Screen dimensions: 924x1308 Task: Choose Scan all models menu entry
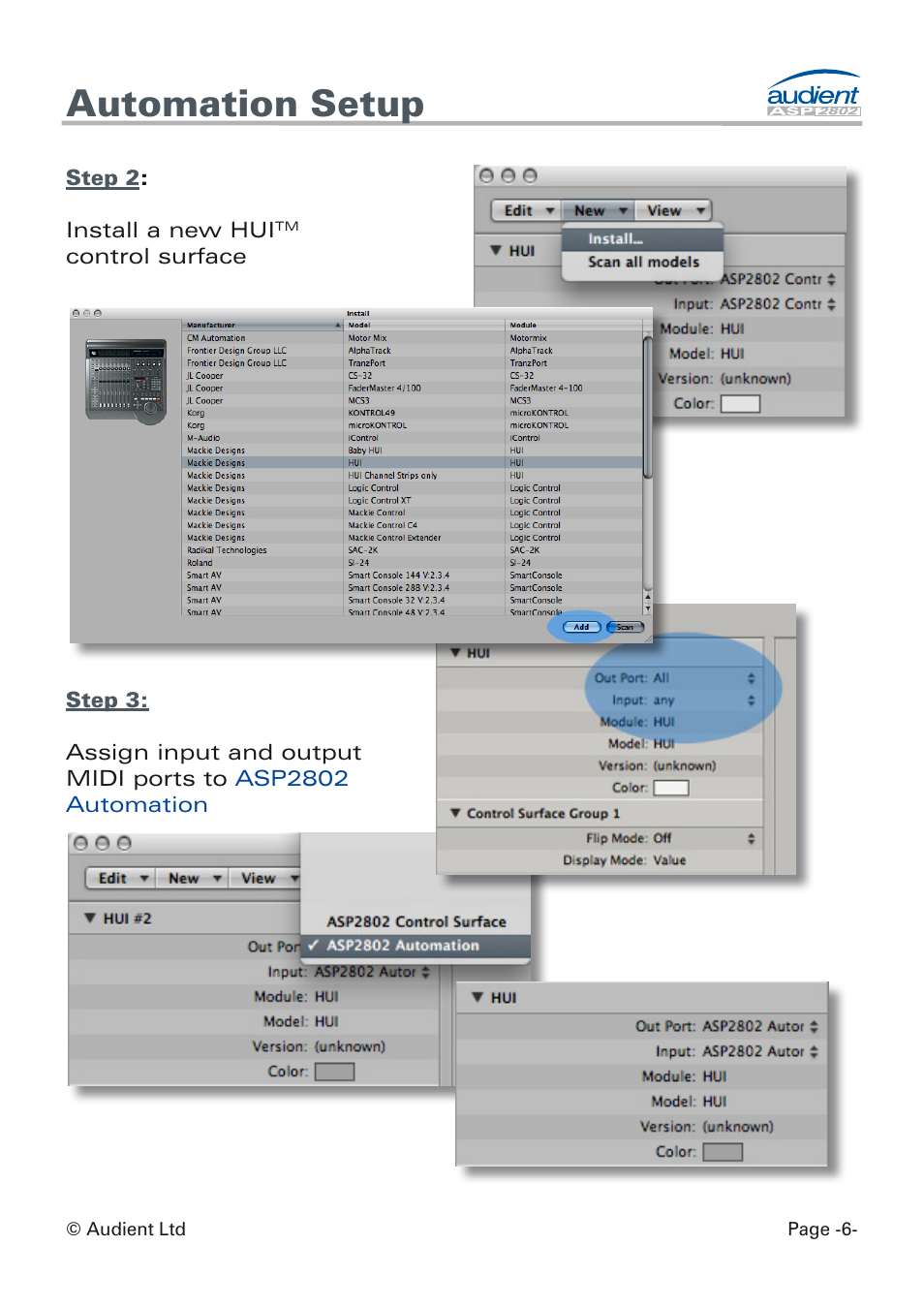(x=642, y=262)
